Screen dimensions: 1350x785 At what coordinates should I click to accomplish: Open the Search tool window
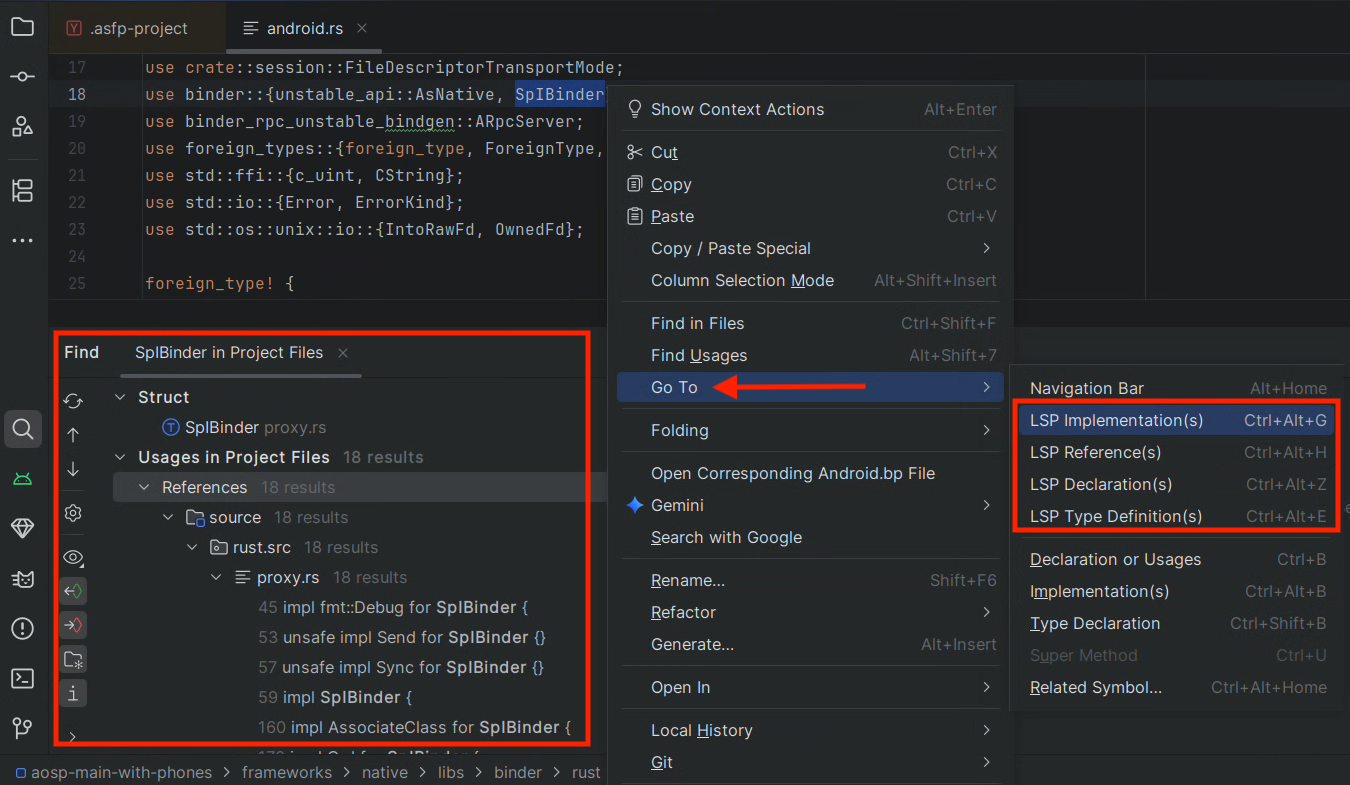pyautogui.click(x=22, y=429)
